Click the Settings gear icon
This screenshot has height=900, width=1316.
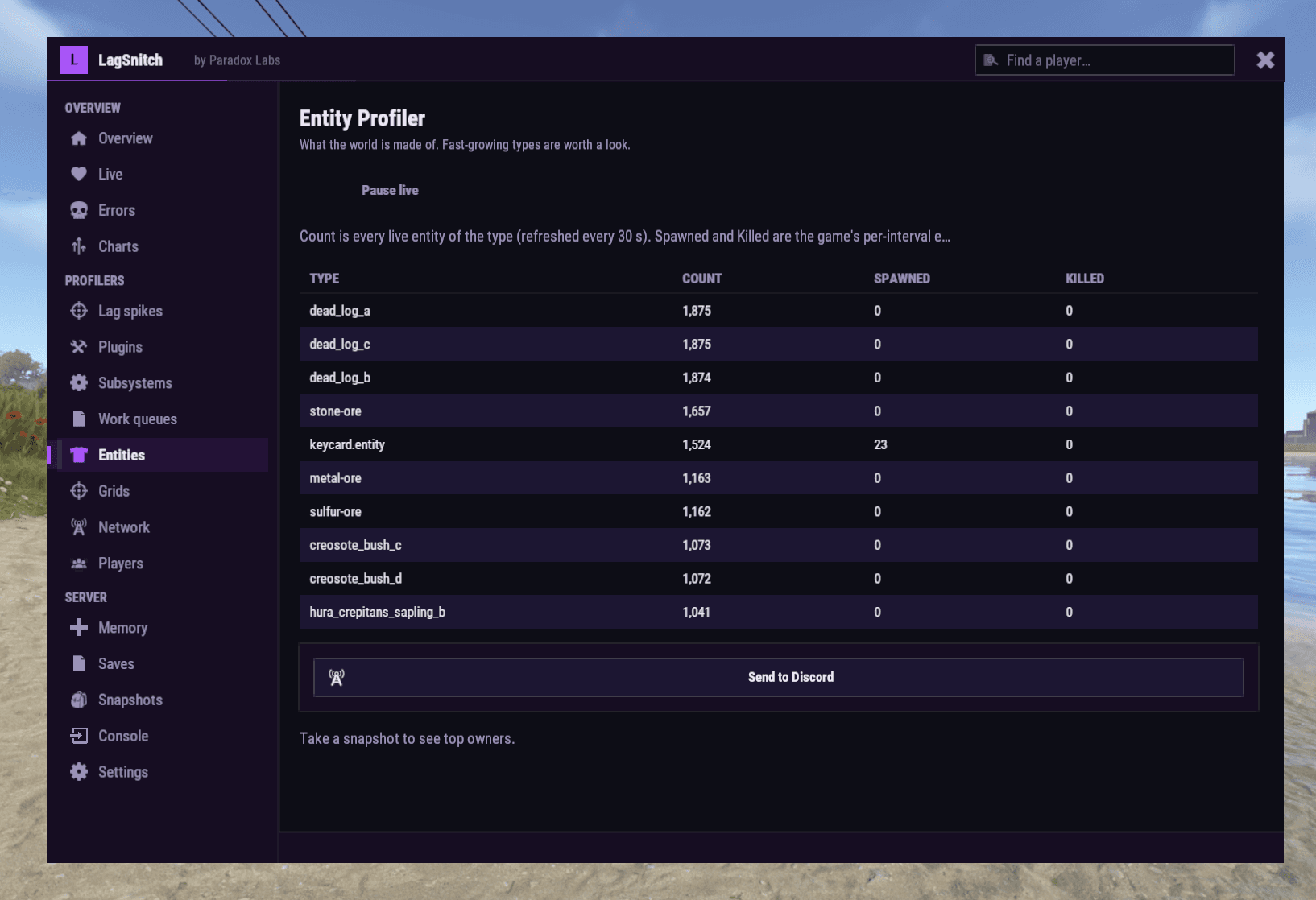[x=79, y=772]
